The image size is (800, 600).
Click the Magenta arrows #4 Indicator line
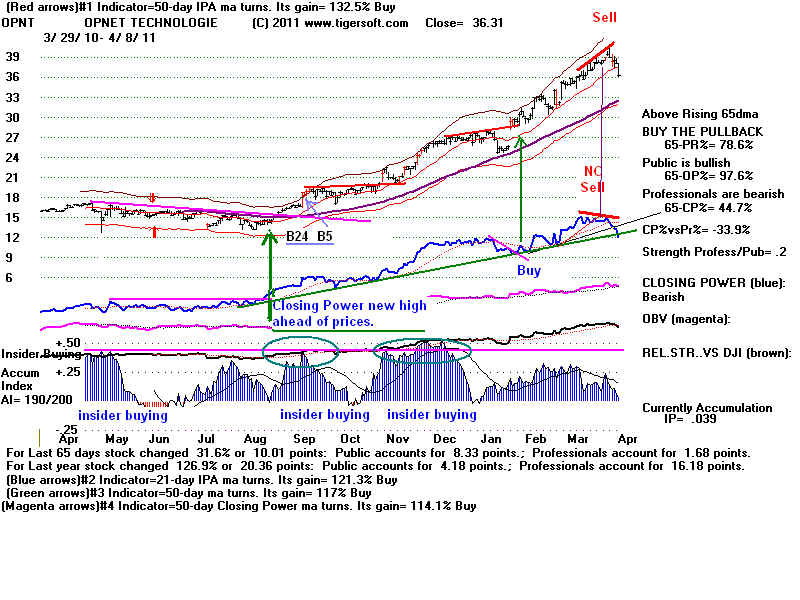tap(239, 506)
